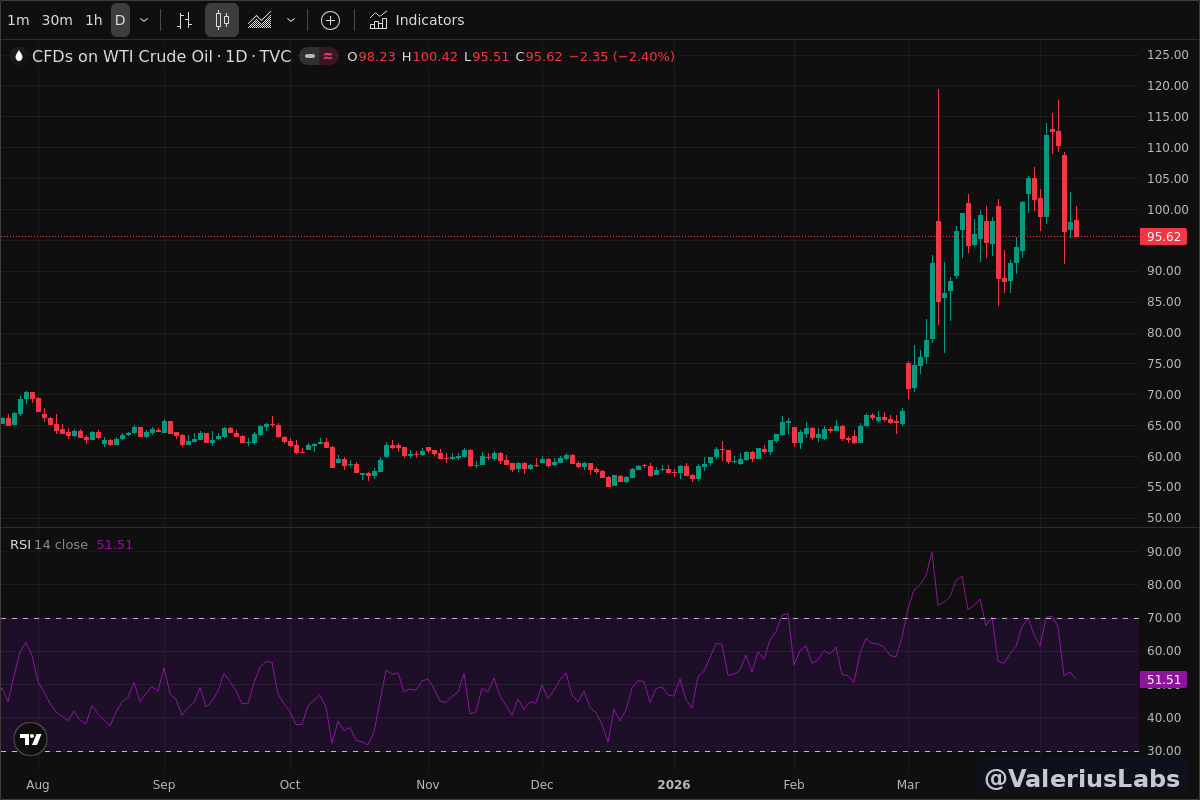Click the 51.51 RSI value tag on axis

(x=1163, y=680)
